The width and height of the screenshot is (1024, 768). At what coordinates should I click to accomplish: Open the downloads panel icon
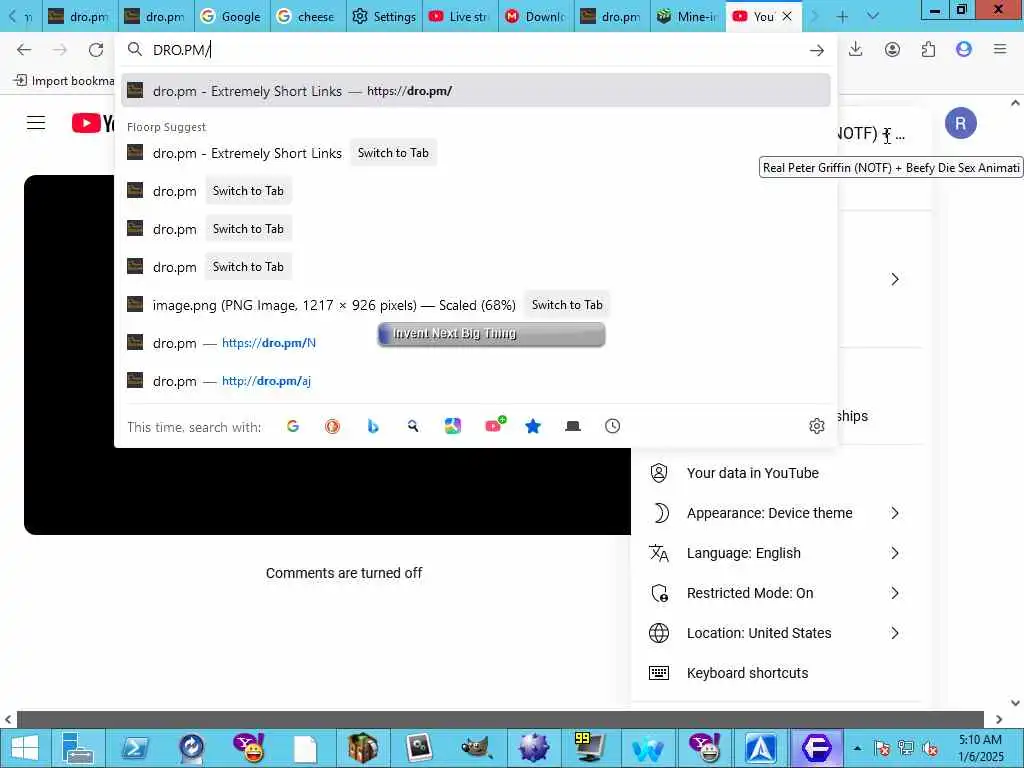click(856, 50)
